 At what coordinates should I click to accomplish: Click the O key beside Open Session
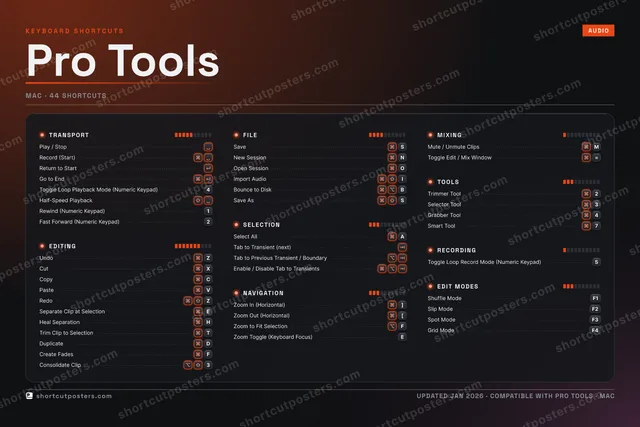[x=402, y=168]
